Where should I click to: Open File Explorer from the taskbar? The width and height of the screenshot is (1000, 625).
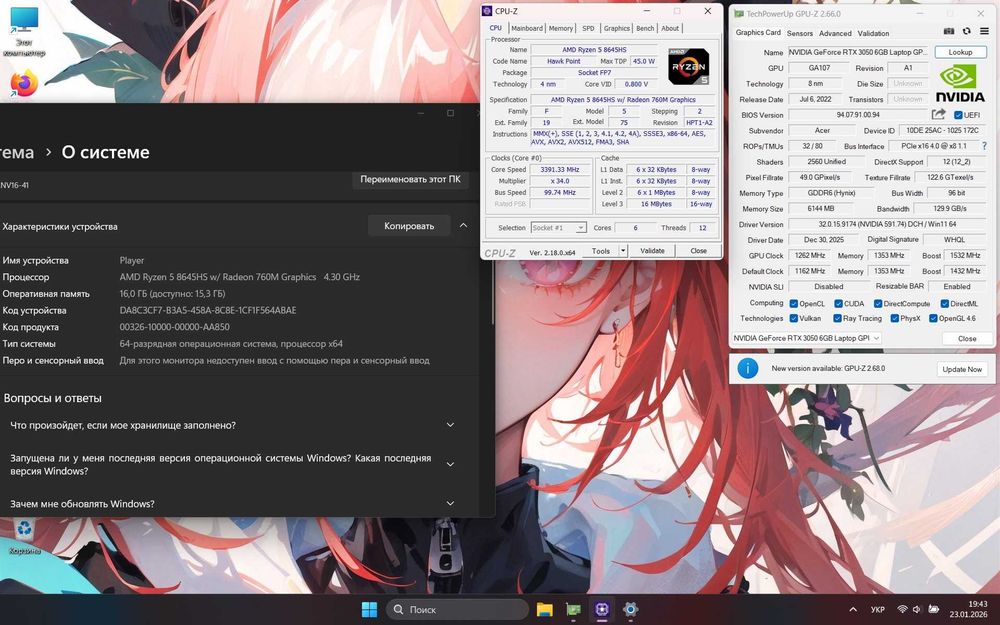tap(544, 609)
